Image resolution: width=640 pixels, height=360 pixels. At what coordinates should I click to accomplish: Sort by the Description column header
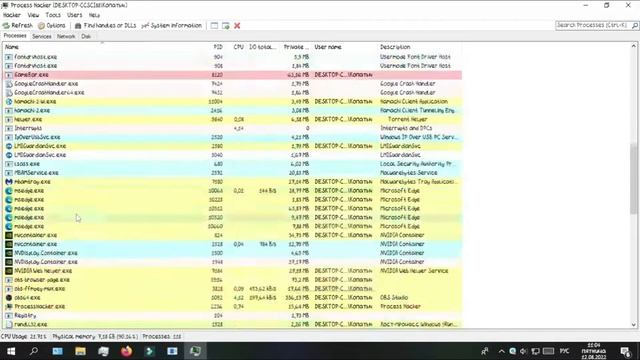[x=395, y=47]
